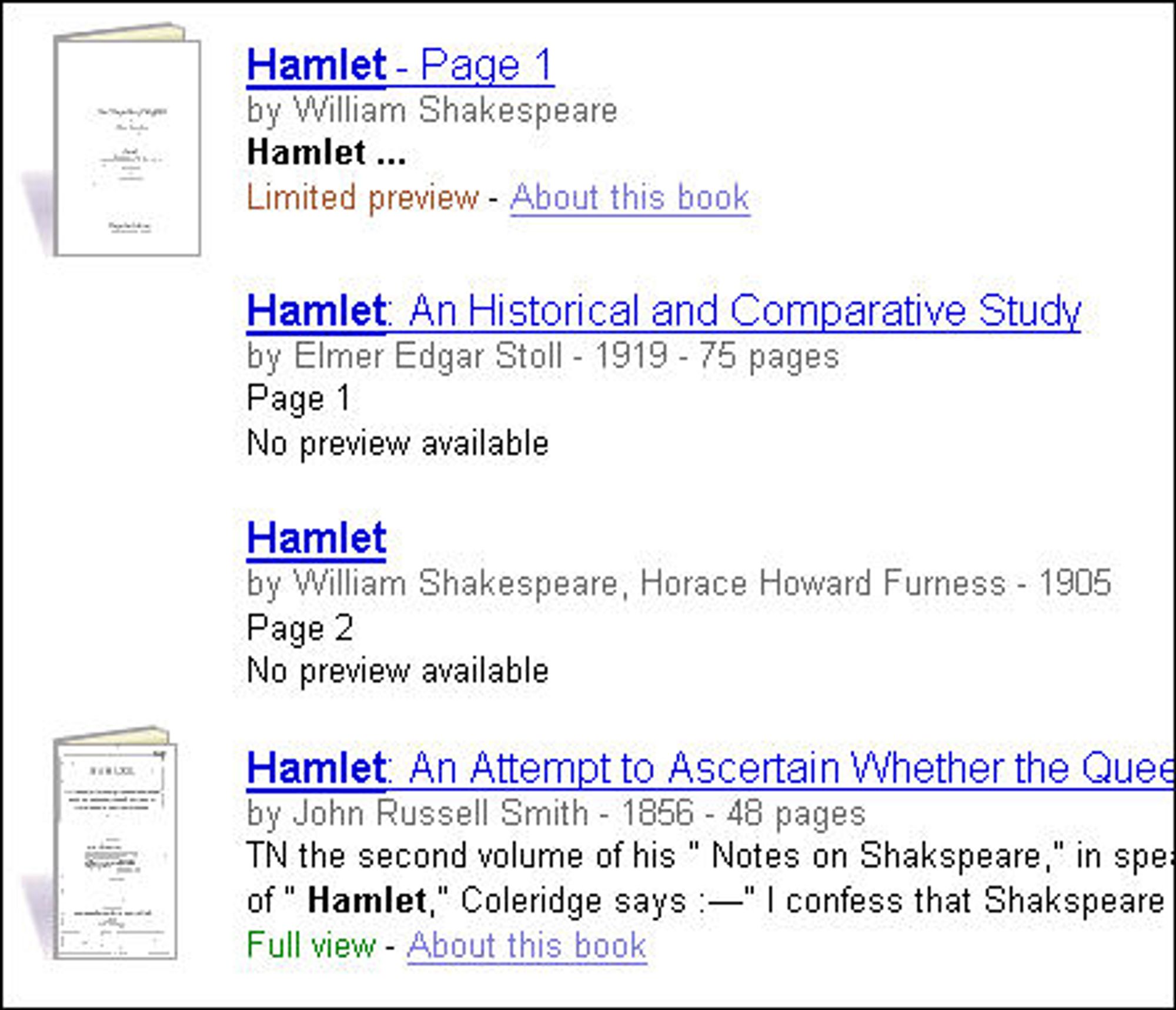1176x1010 pixels.
Task: Open the 'Hamlet - Page 1' result link
Action: (x=400, y=65)
